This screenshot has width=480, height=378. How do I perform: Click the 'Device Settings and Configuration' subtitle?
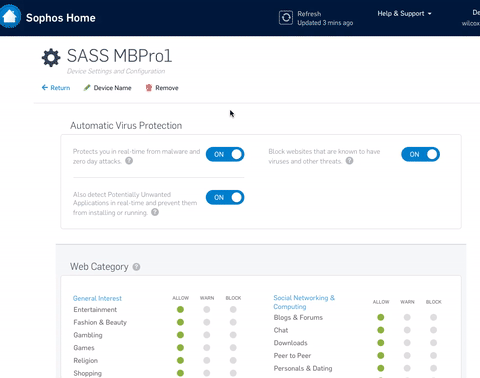[x=116, y=71]
